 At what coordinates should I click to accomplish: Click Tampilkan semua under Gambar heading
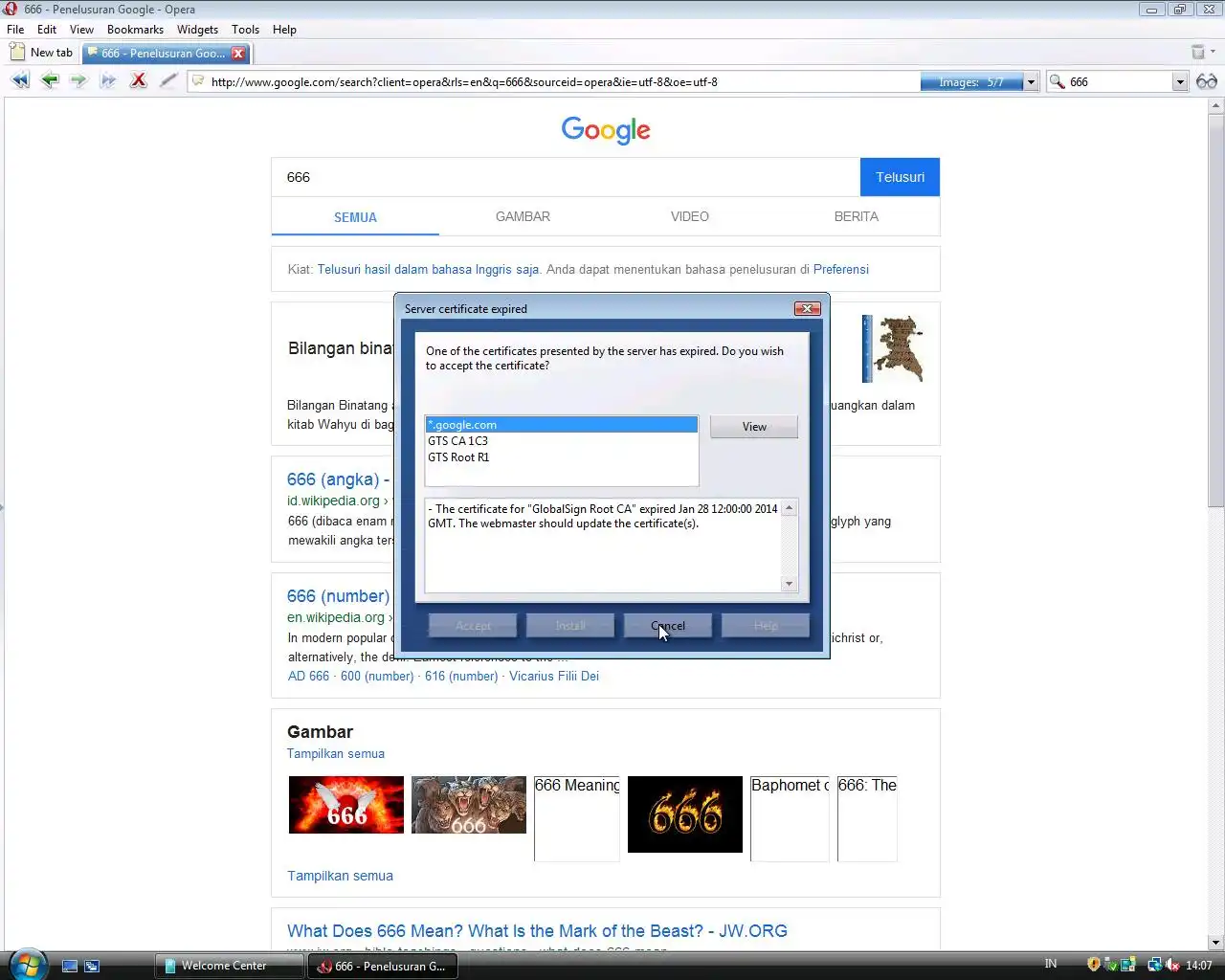pyautogui.click(x=336, y=753)
